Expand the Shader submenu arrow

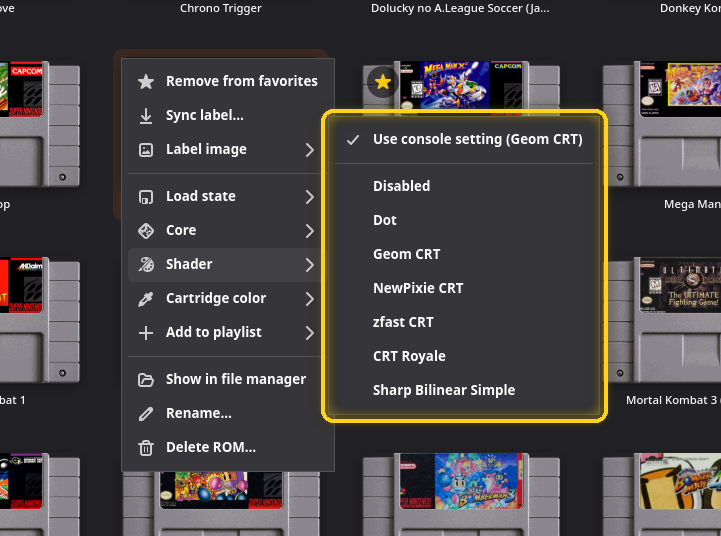(310, 265)
